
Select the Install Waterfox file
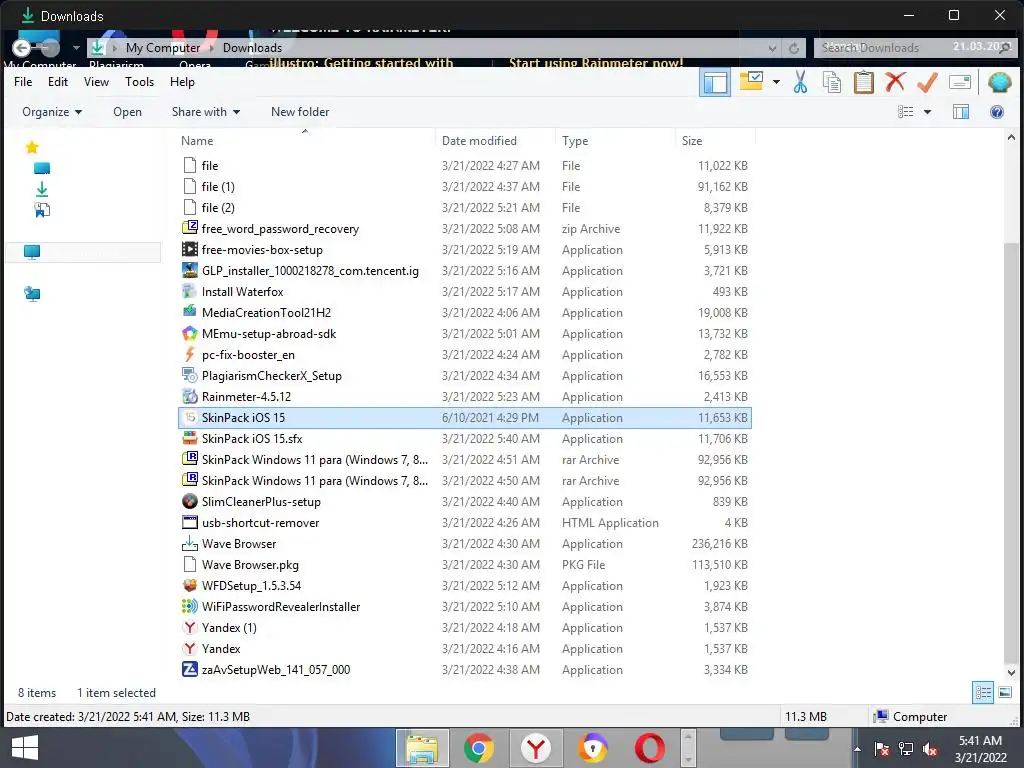464,291
